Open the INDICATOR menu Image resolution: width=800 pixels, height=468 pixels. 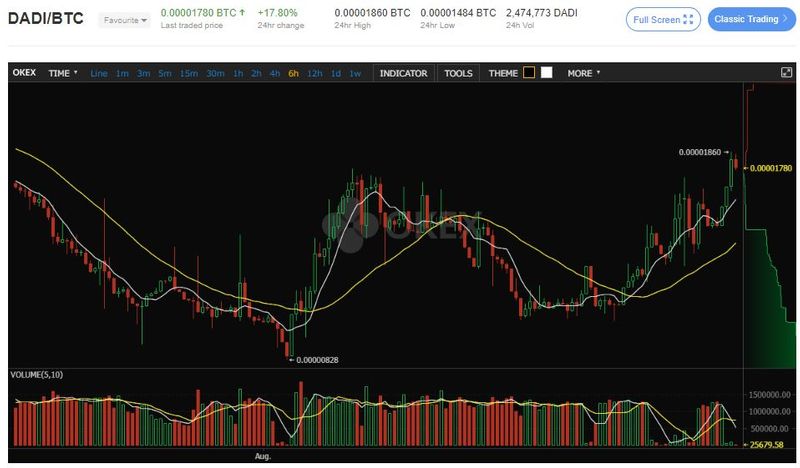[403, 73]
